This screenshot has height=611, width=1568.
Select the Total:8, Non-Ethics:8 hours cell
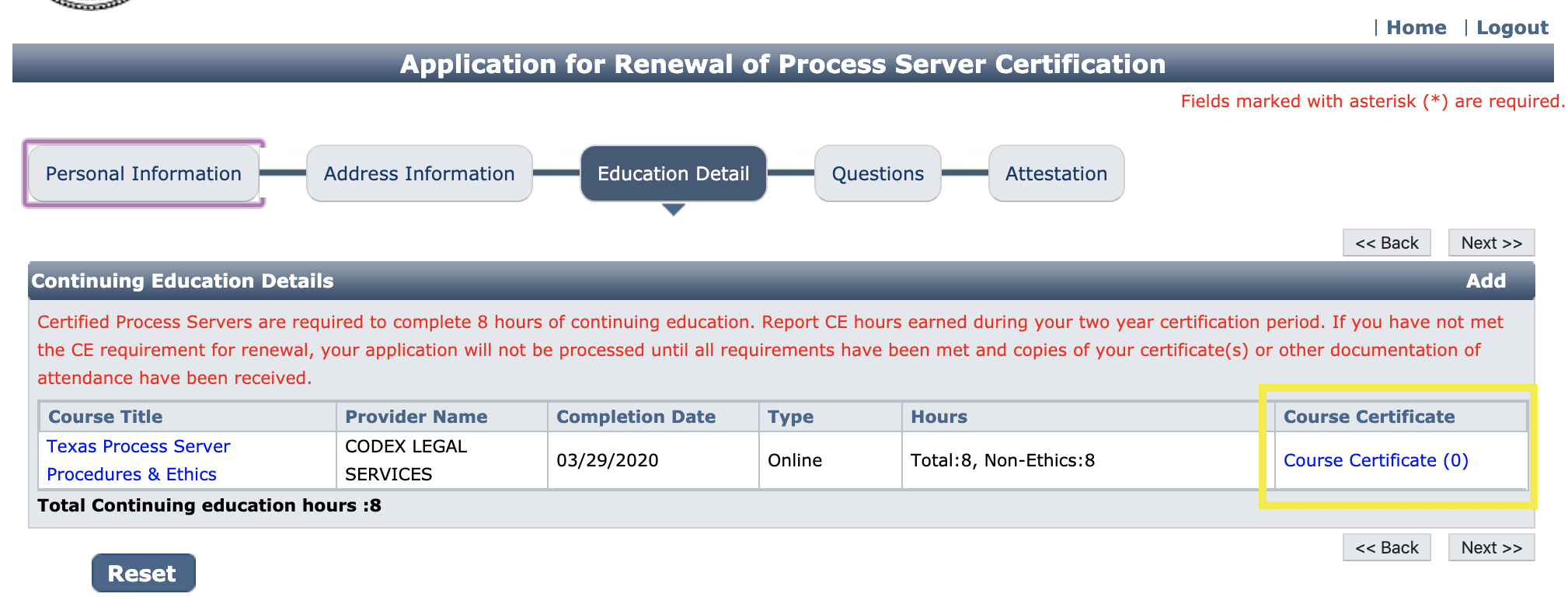click(1089, 460)
